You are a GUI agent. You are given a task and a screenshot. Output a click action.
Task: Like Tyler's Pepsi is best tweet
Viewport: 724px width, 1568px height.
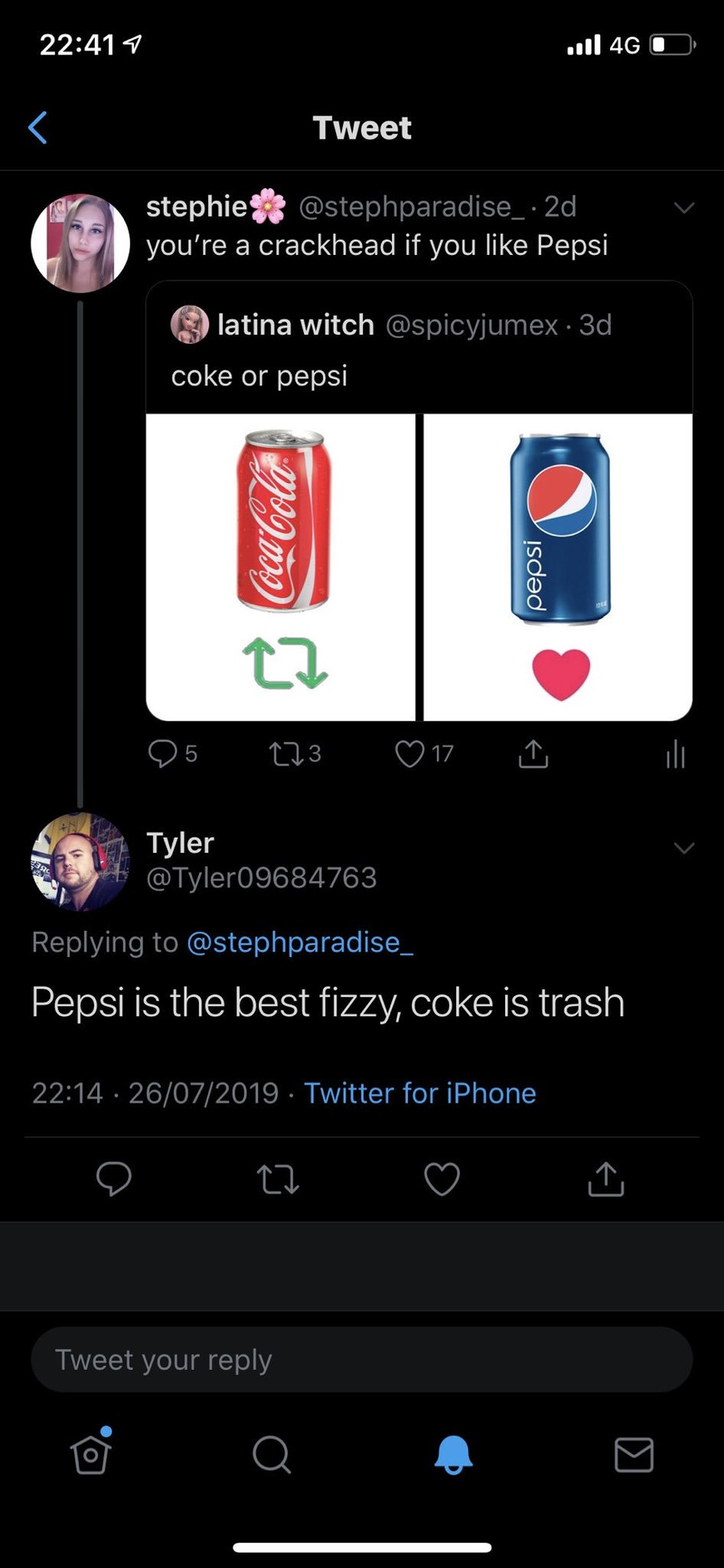(x=442, y=1179)
